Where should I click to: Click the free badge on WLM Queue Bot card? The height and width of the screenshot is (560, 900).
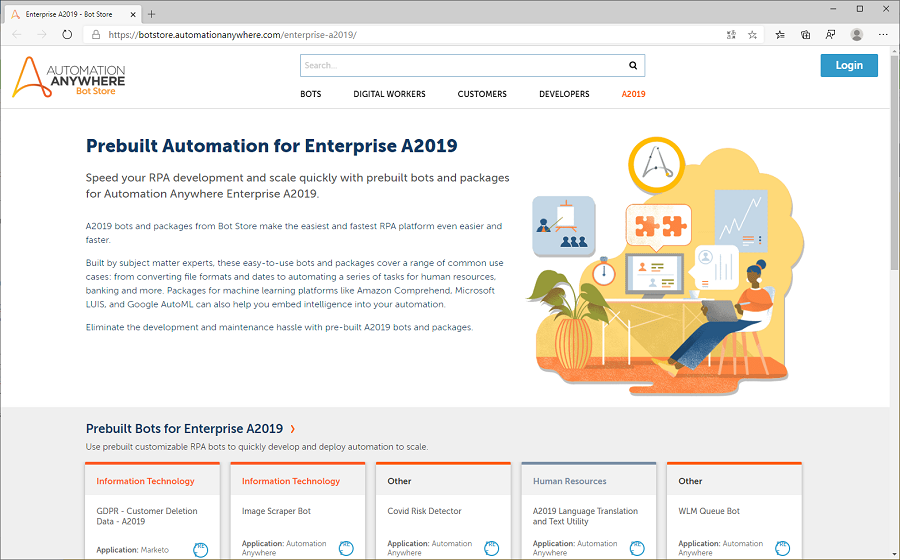[x=783, y=548]
